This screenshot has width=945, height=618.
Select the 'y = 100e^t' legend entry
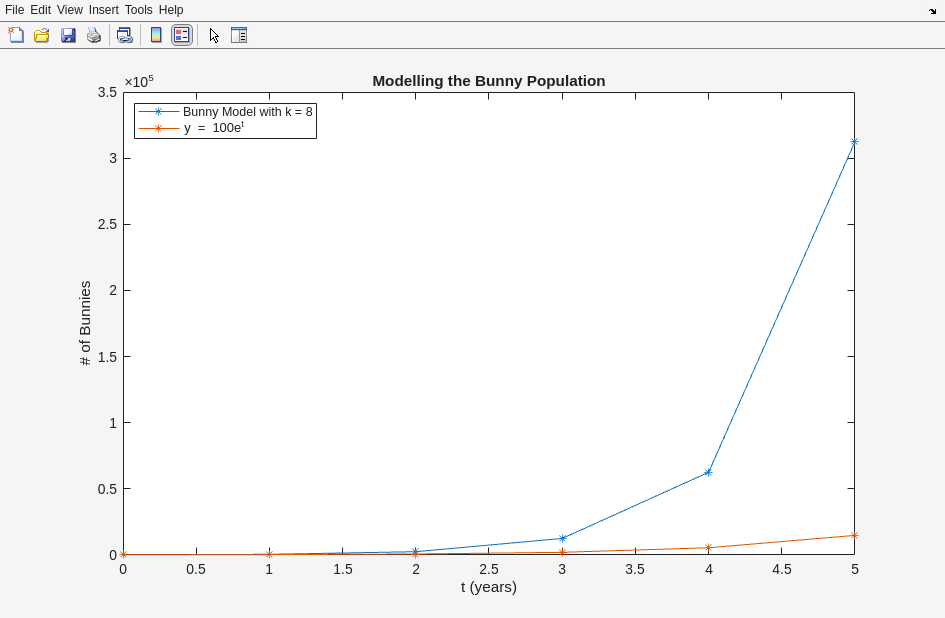pyautogui.click(x=214, y=128)
